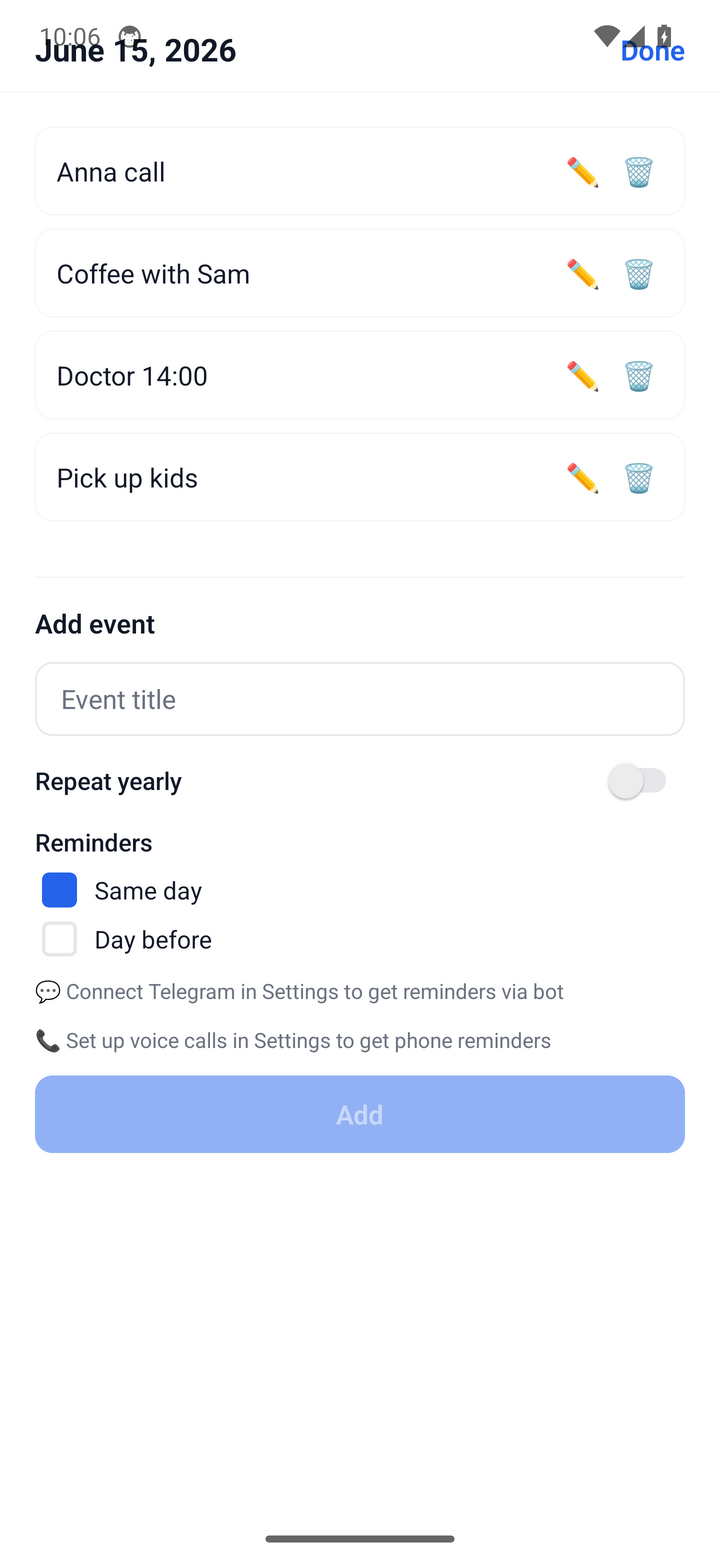The width and height of the screenshot is (720, 1560).
Task: Delete the Anna call event
Action: tap(639, 172)
